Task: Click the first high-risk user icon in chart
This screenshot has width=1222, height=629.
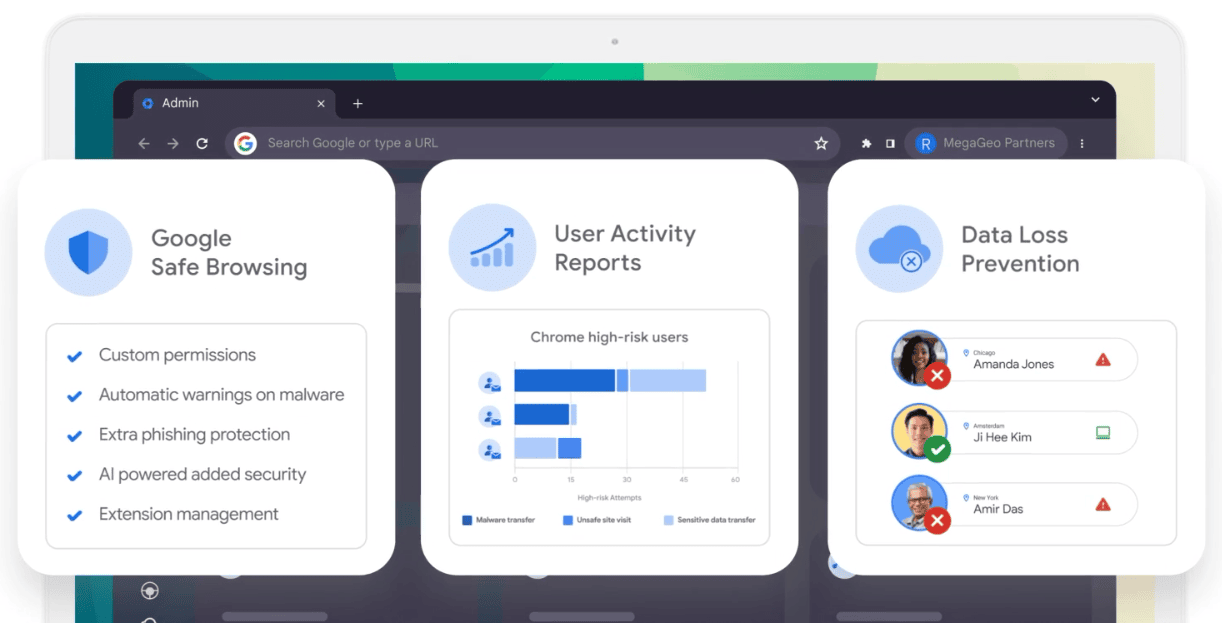Action: point(490,382)
